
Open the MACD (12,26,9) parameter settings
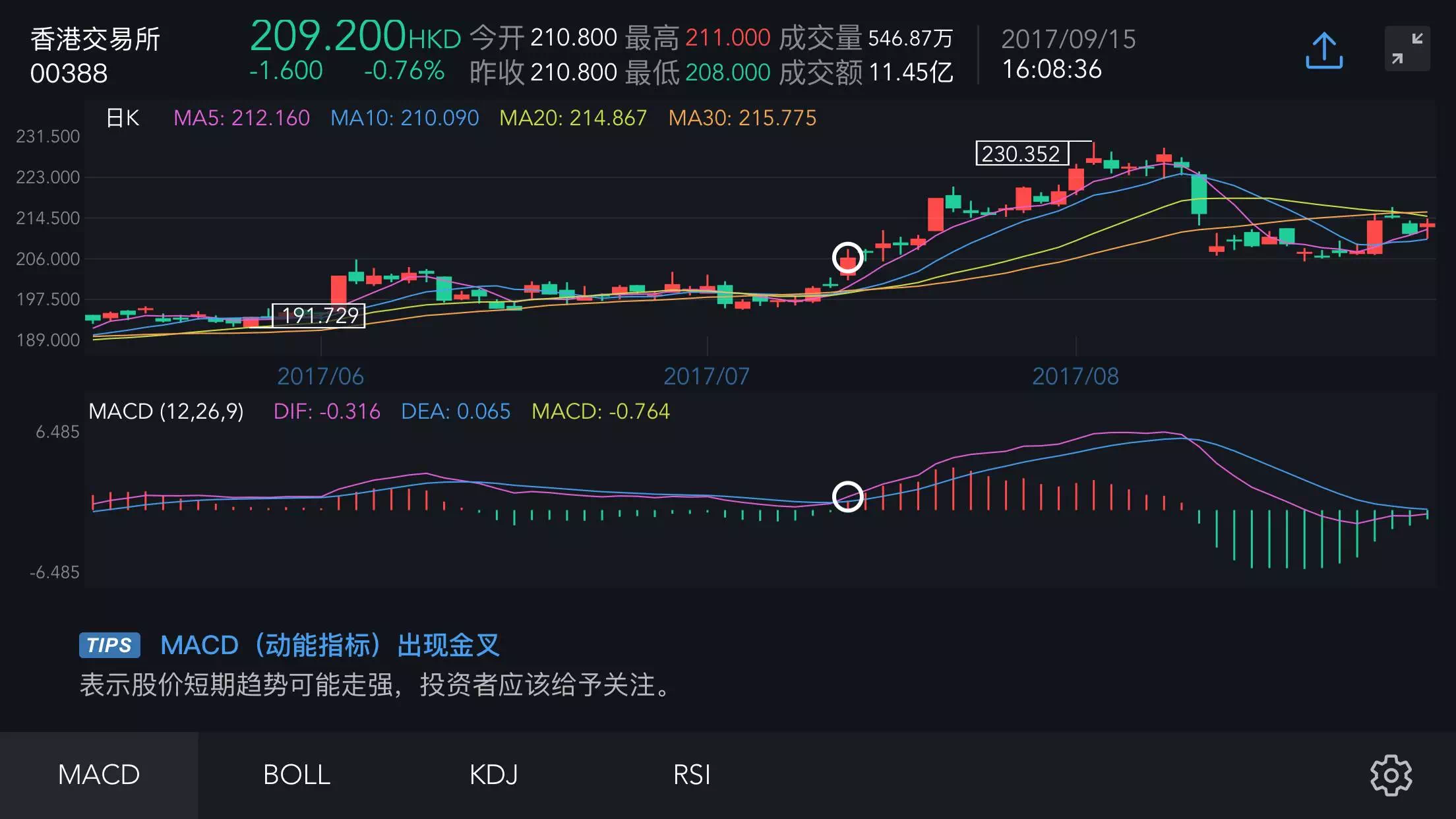166,411
